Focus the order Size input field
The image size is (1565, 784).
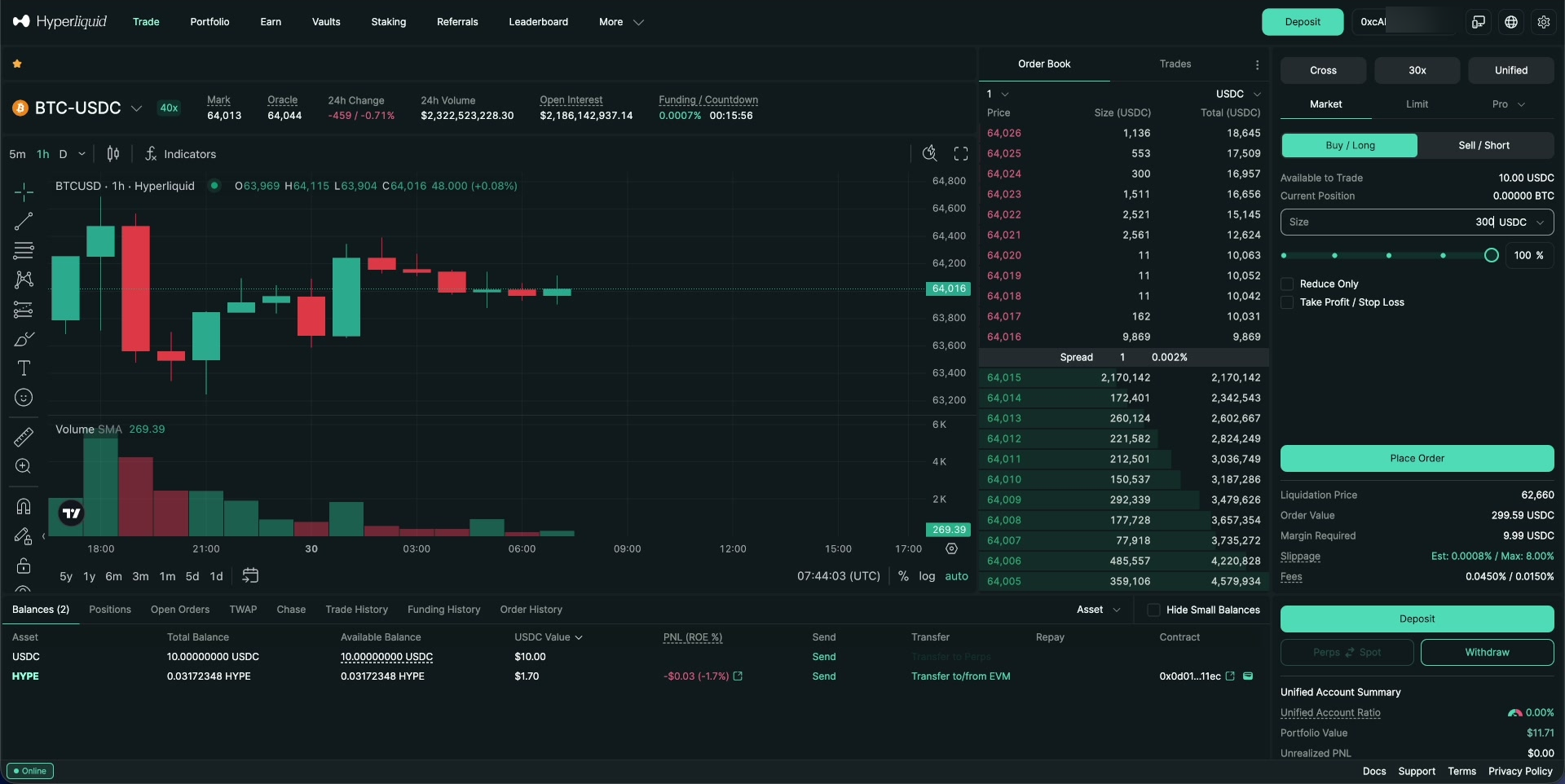tap(1417, 222)
